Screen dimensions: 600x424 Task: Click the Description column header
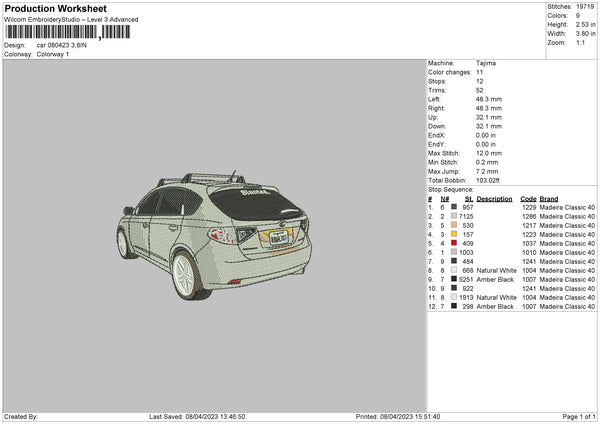pos(495,198)
